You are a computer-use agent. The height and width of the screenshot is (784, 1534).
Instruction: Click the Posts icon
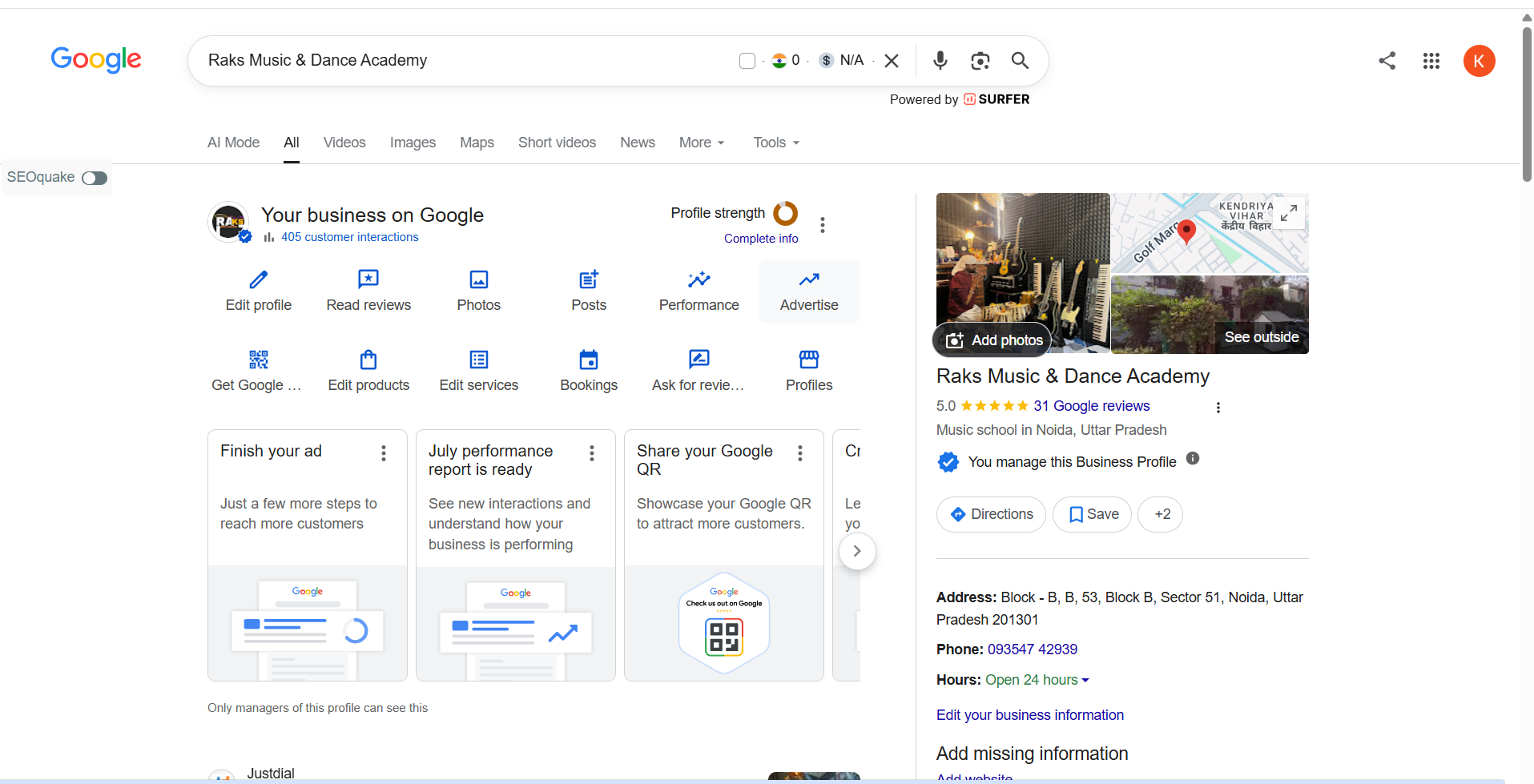(589, 279)
